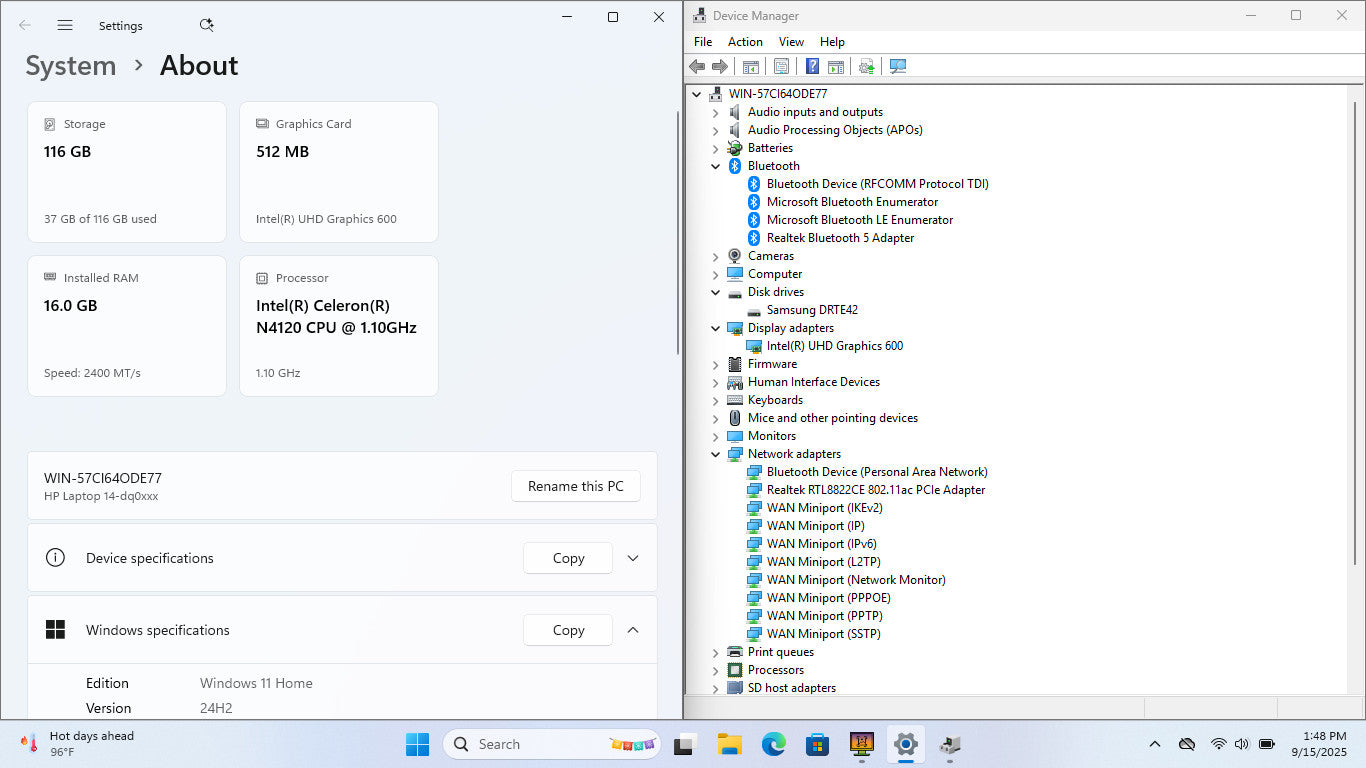Open the View menu in Device Manager
Viewport: 1366px width, 768px height.
[x=791, y=42]
